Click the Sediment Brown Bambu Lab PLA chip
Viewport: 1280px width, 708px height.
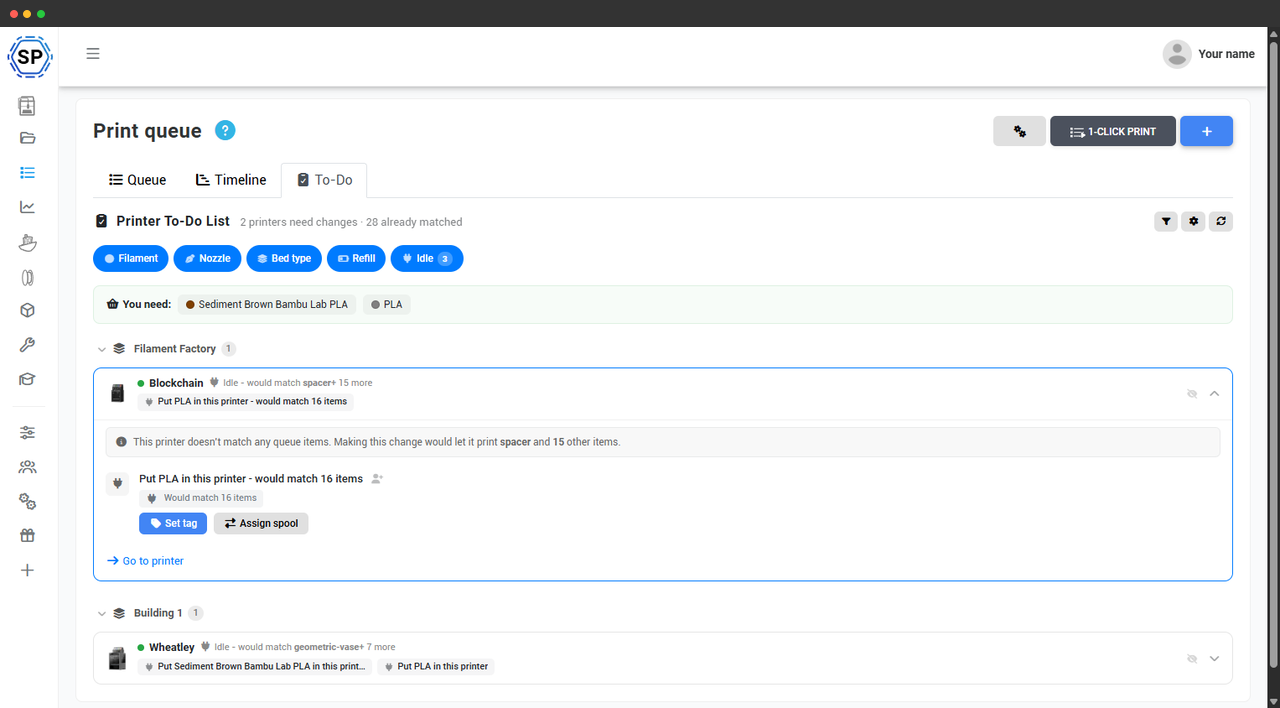click(x=267, y=304)
